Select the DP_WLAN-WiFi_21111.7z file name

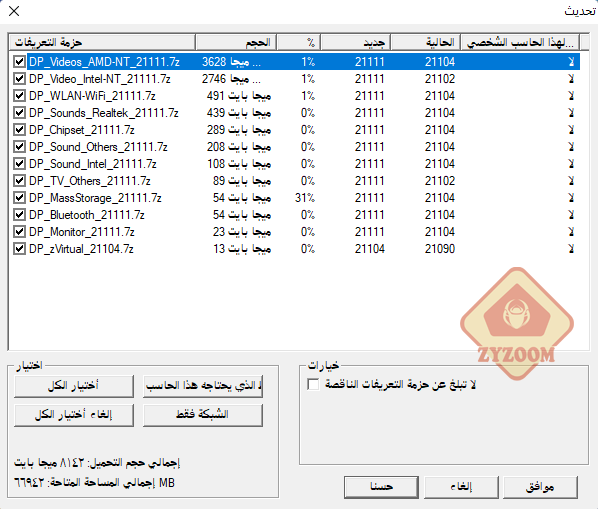(x=92, y=96)
